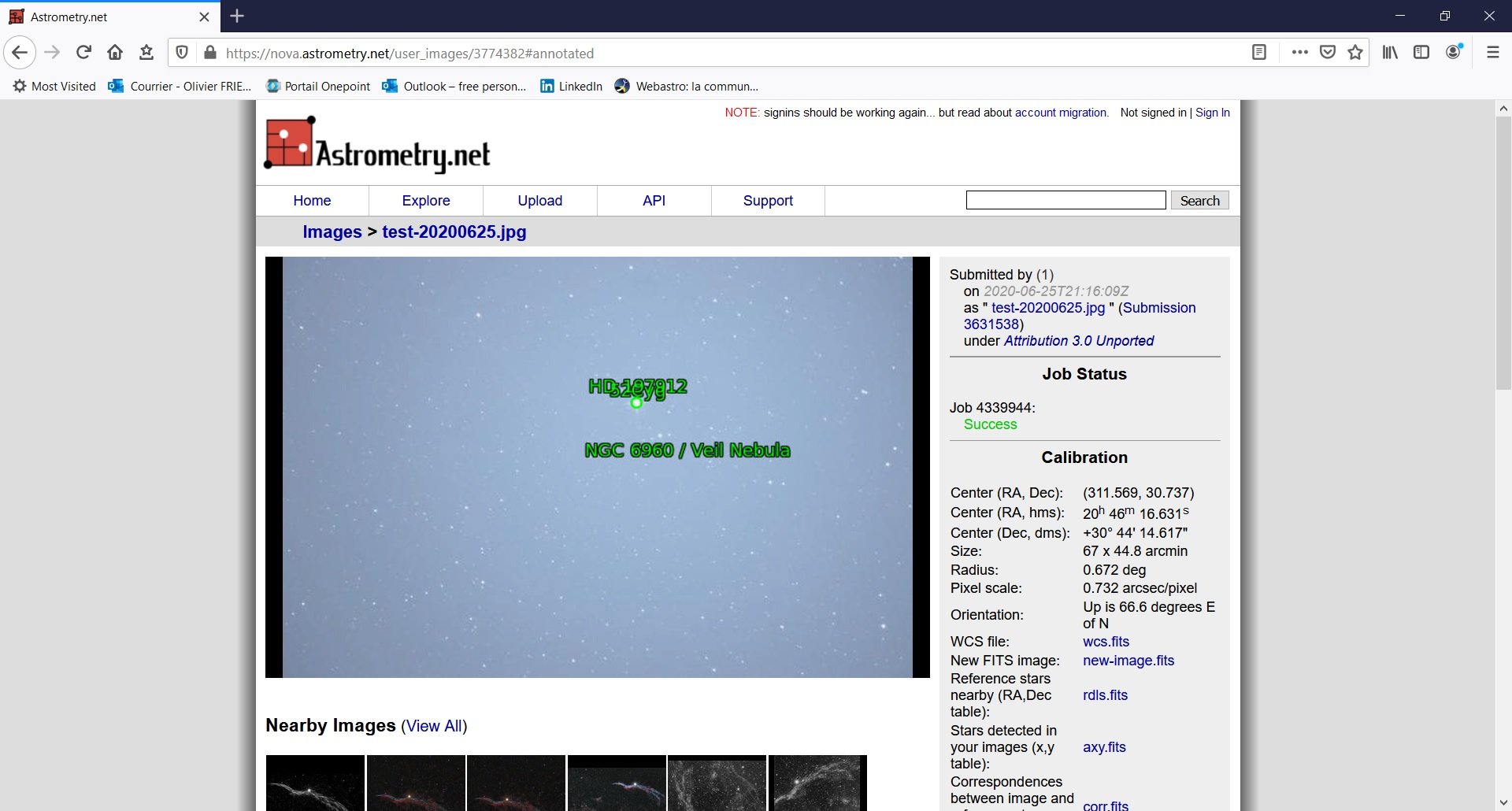
Task: Open Courrier - Olivier FRIE... bookmark
Action: [180, 86]
